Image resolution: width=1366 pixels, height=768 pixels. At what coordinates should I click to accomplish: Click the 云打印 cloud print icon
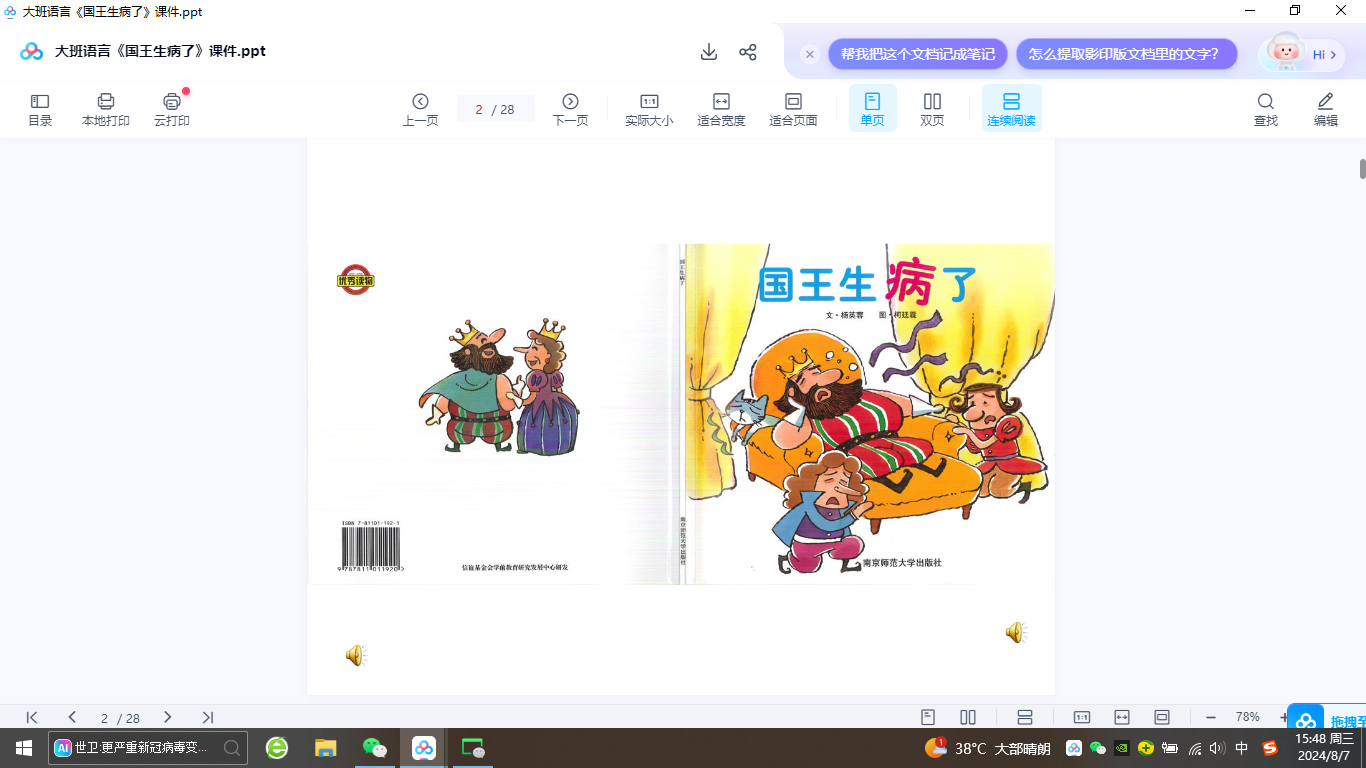click(172, 110)
